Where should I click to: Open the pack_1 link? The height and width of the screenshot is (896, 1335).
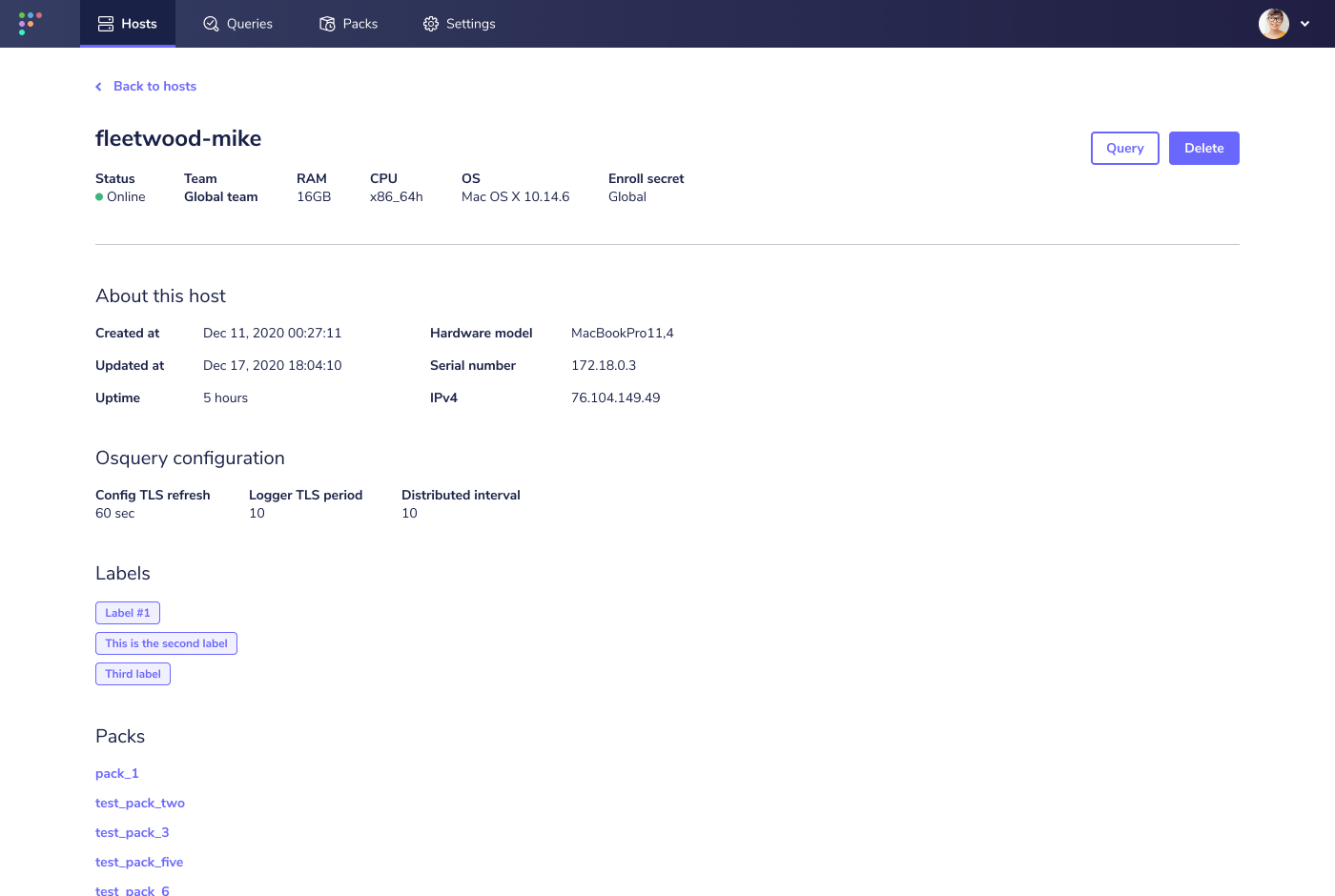[x=117, y=773]
